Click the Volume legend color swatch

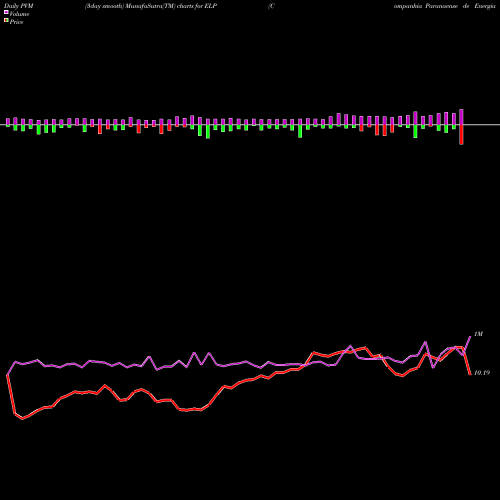click(x=6, y=12)
